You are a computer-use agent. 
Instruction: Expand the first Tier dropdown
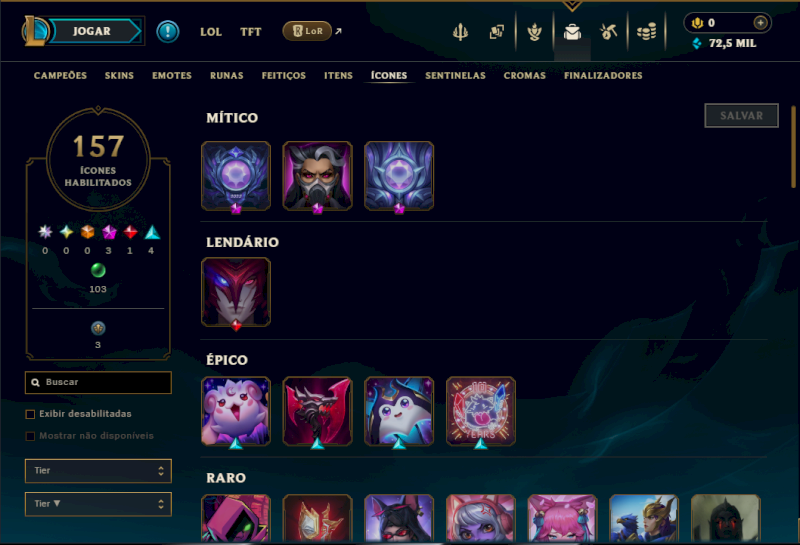(98, 470)
